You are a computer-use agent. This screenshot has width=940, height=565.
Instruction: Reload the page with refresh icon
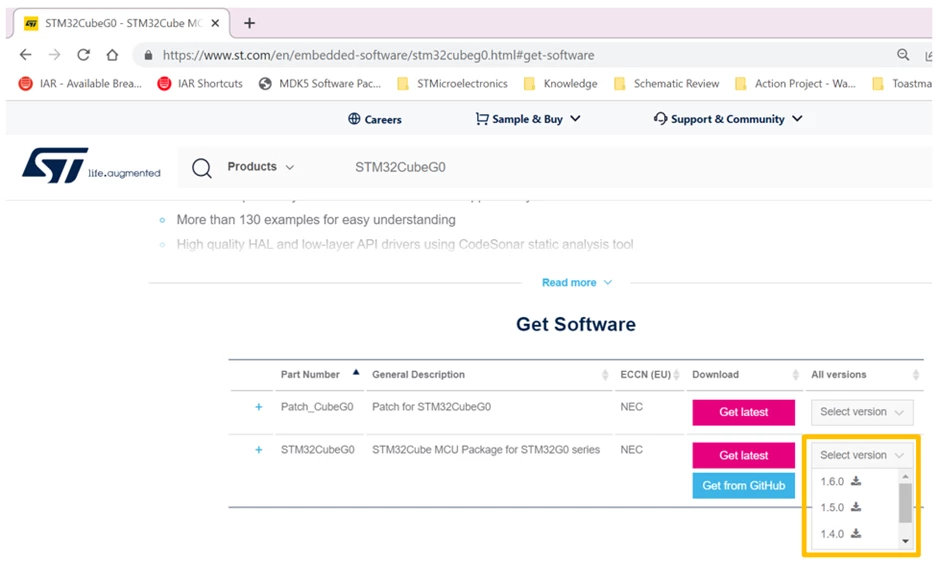click(83, 55)
